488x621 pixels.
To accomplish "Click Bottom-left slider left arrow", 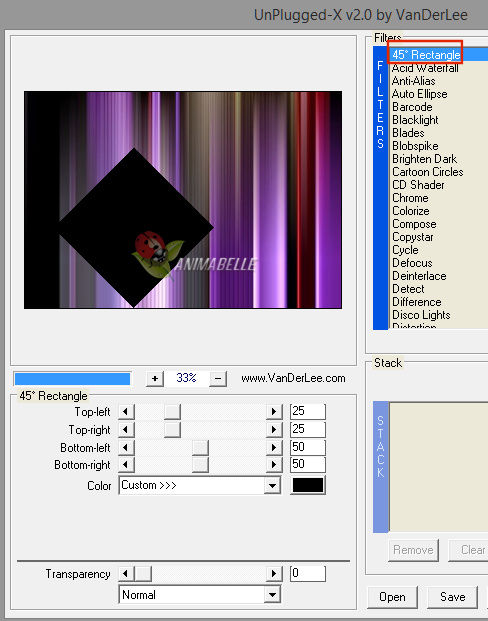I will [126, 448].
